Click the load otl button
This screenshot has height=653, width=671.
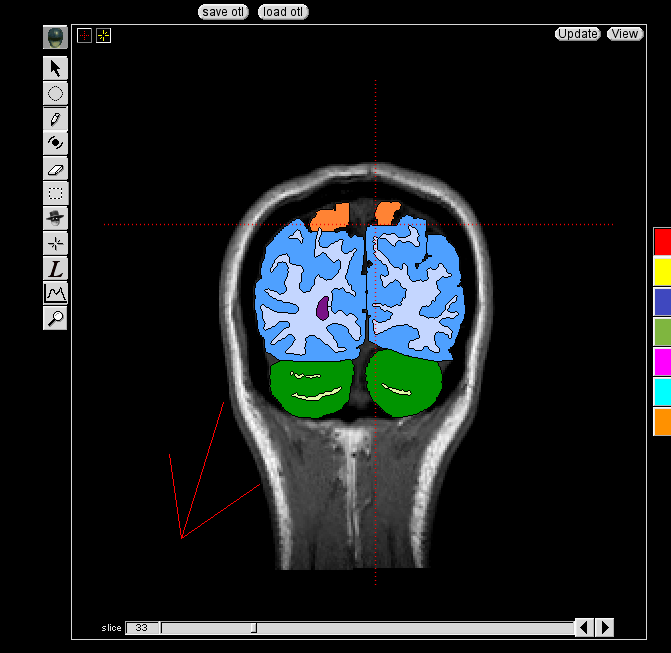(x=283, y=12)
